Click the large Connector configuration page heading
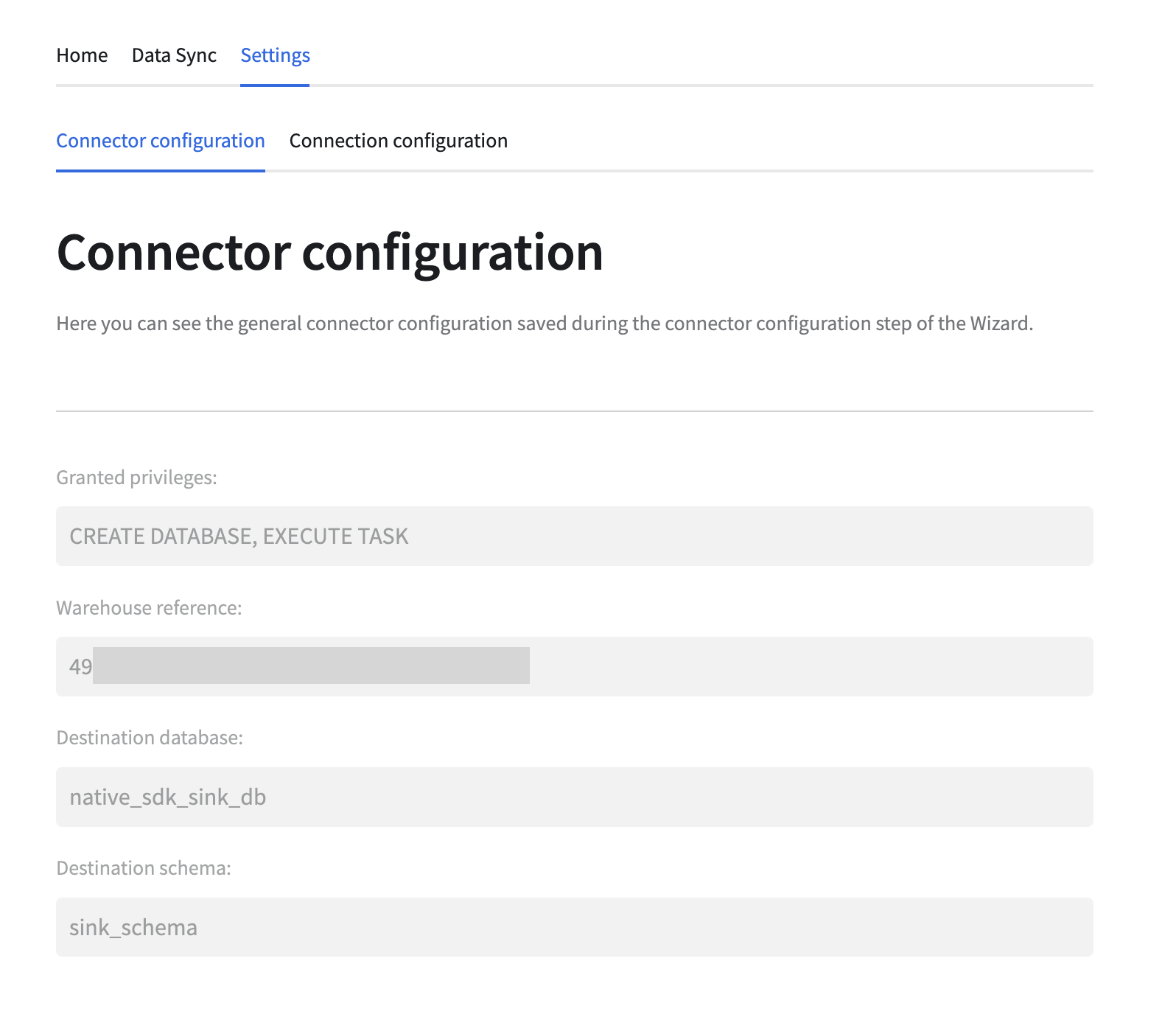The width and height of the screenshot is (1176, 1017). [330, 253]
